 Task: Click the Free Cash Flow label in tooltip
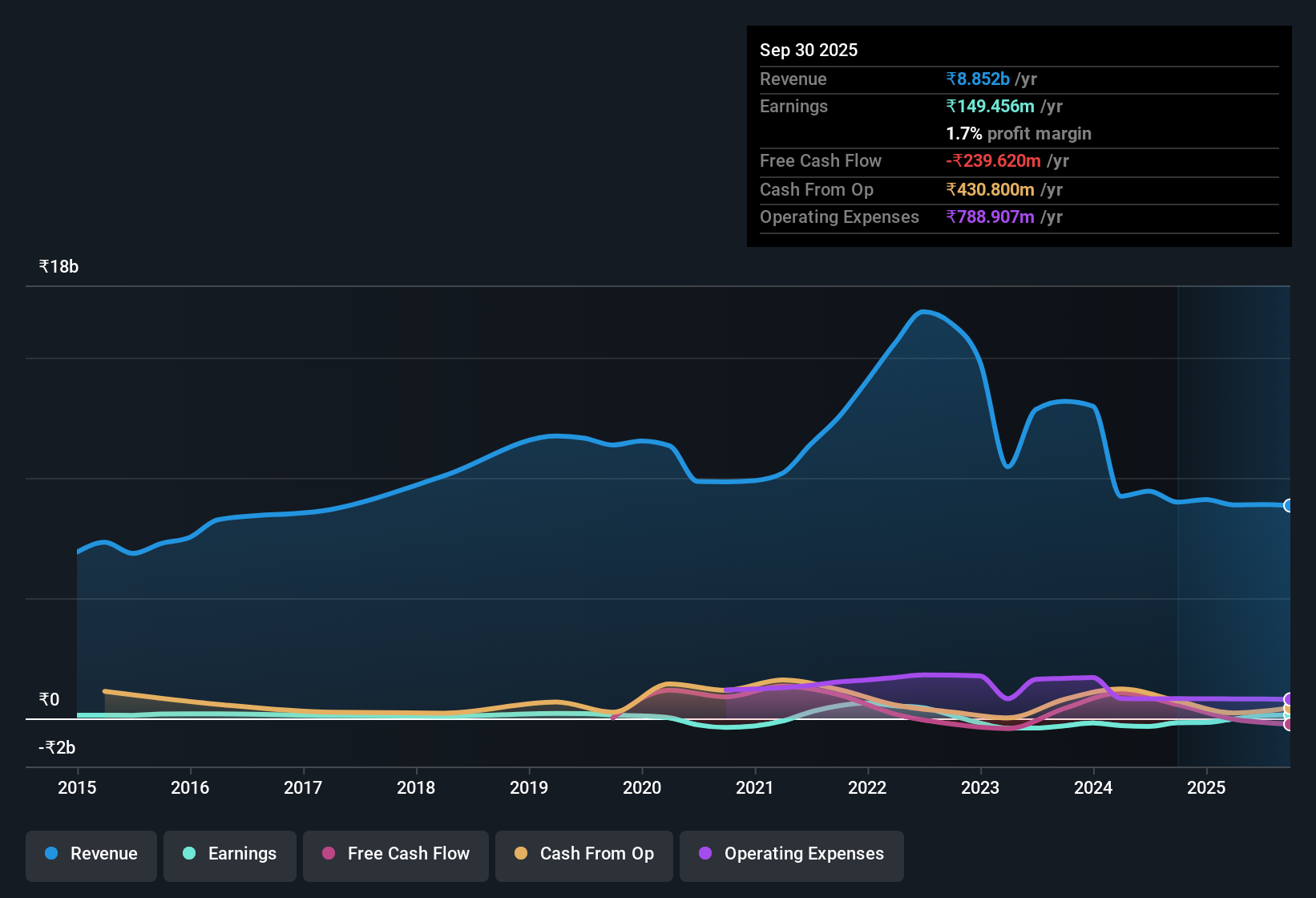pos(821,160)
